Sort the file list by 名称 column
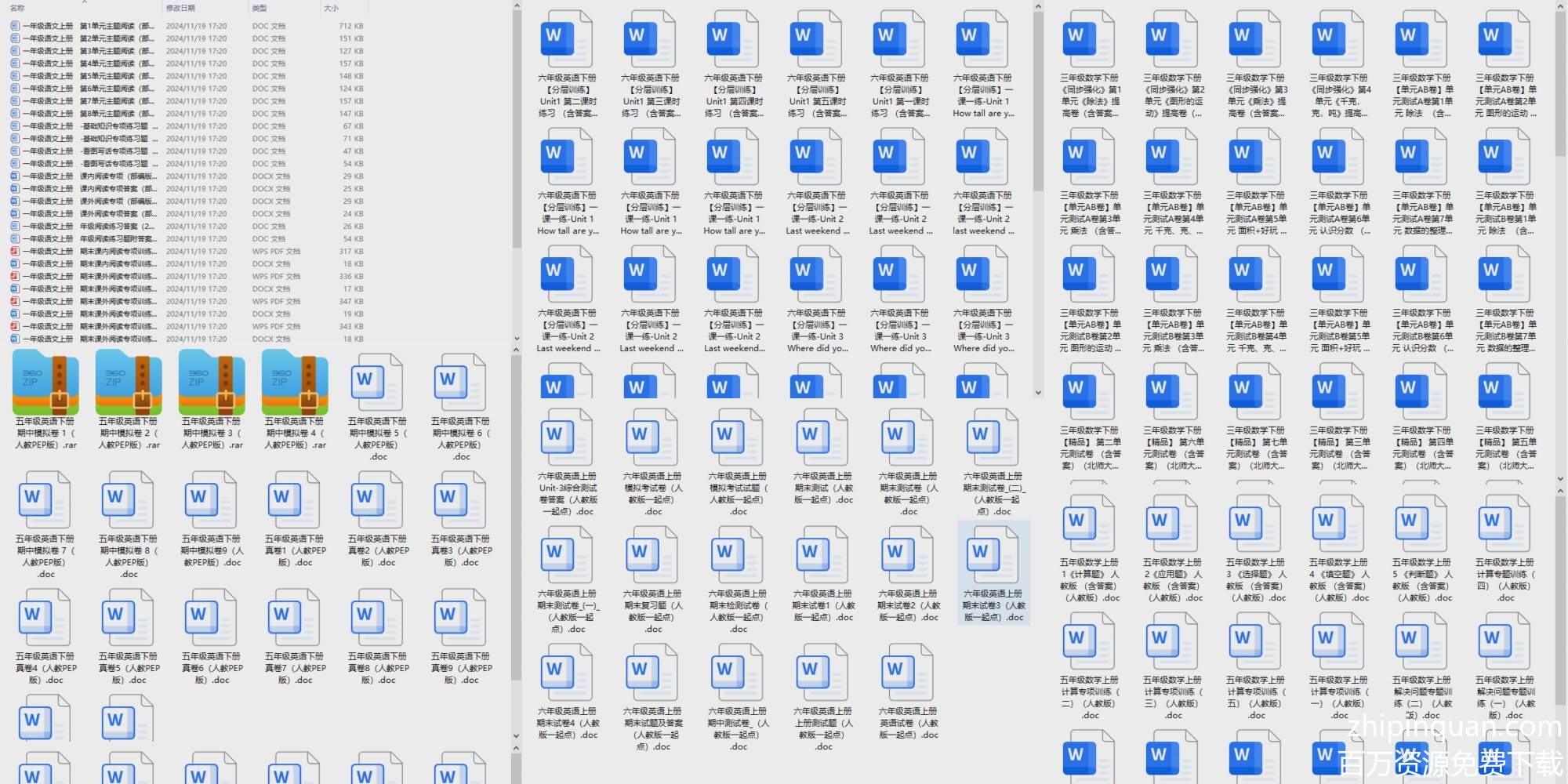This screenshot has height=784, width=1568. (x=17, y=9)
